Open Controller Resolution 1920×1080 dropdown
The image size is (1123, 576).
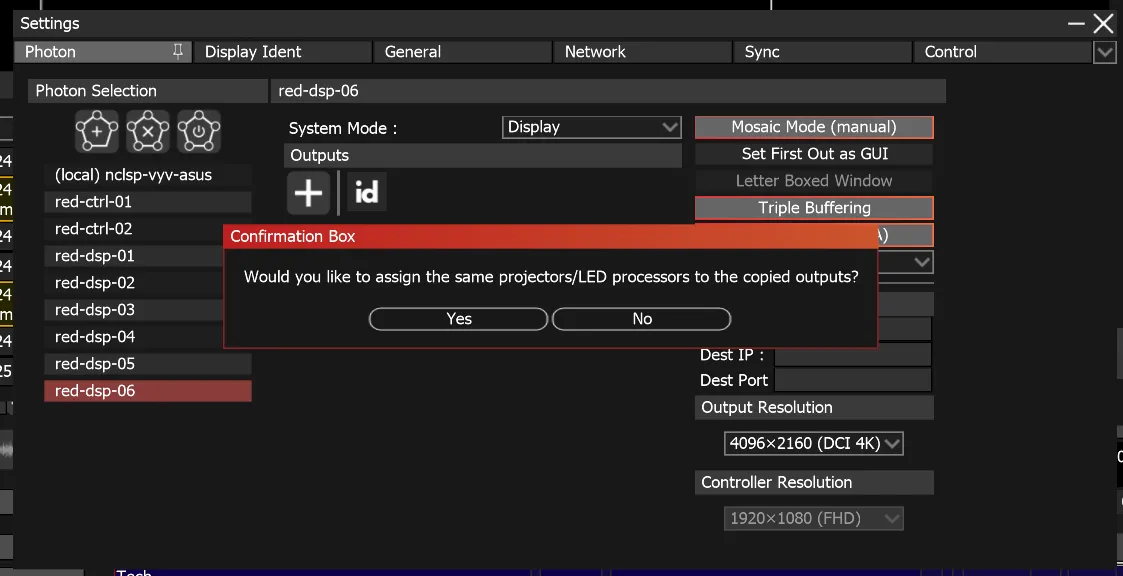814,518
